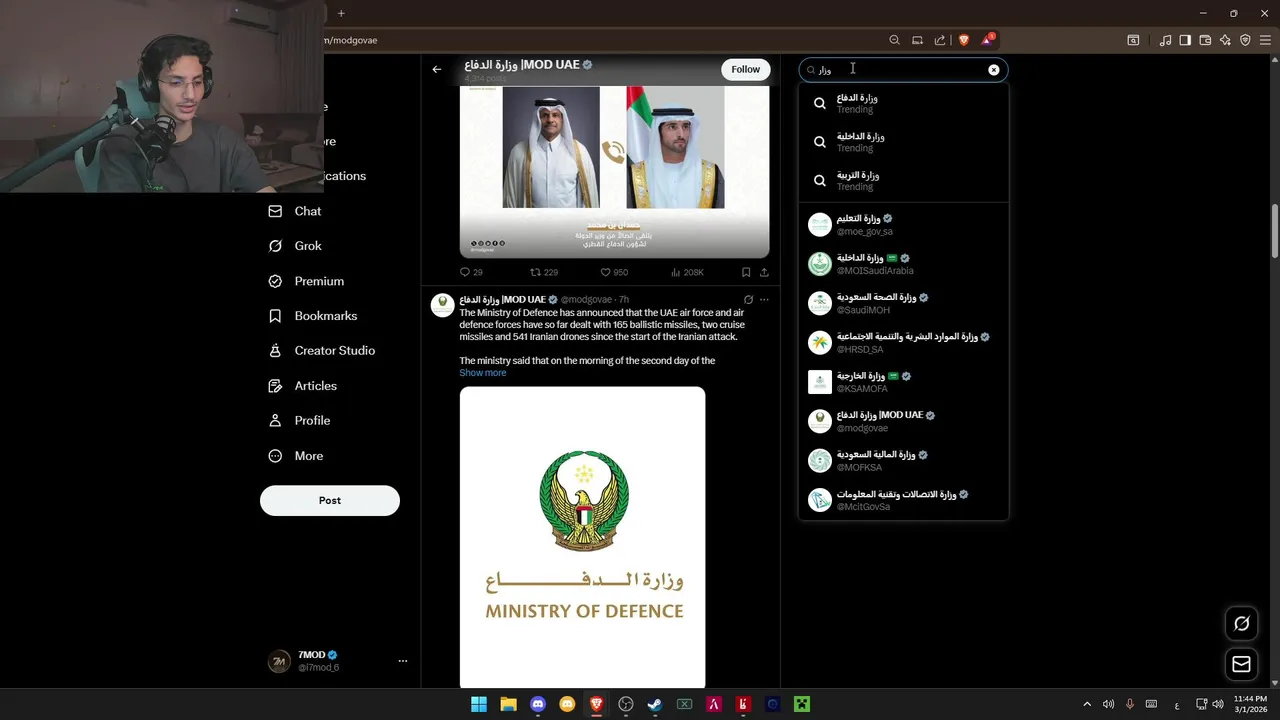
Task: Open the Ministry of Defence image
Action: pos(582,537)
